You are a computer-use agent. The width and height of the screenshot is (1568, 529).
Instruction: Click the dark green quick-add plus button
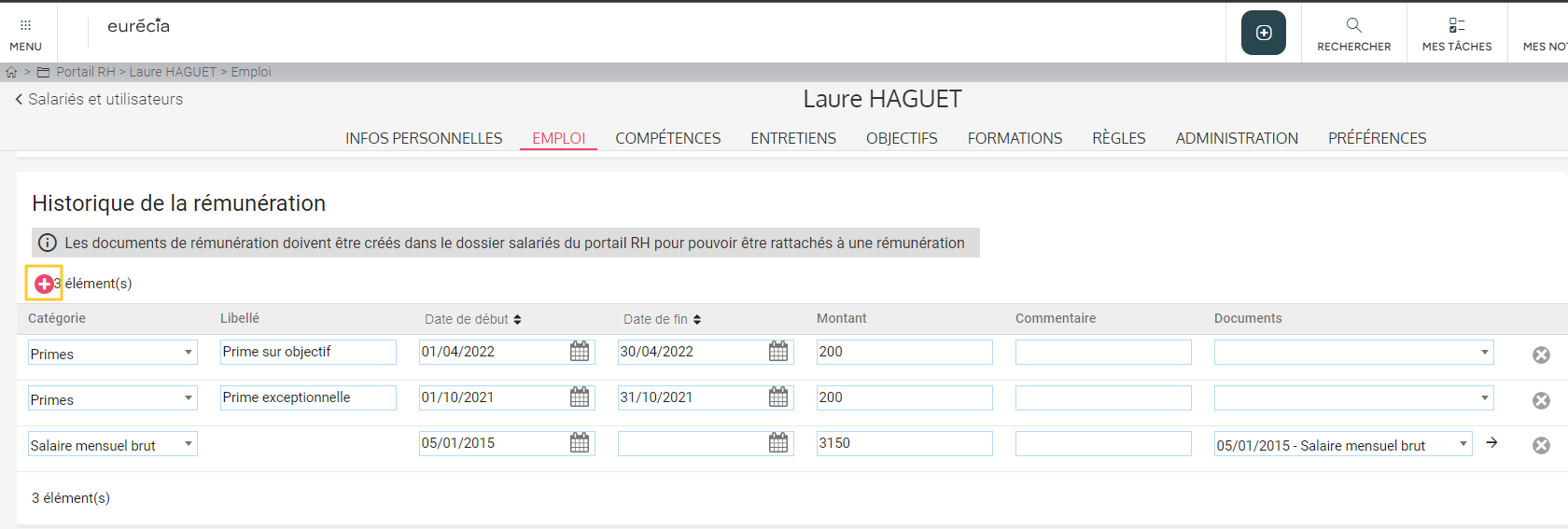1263,33
